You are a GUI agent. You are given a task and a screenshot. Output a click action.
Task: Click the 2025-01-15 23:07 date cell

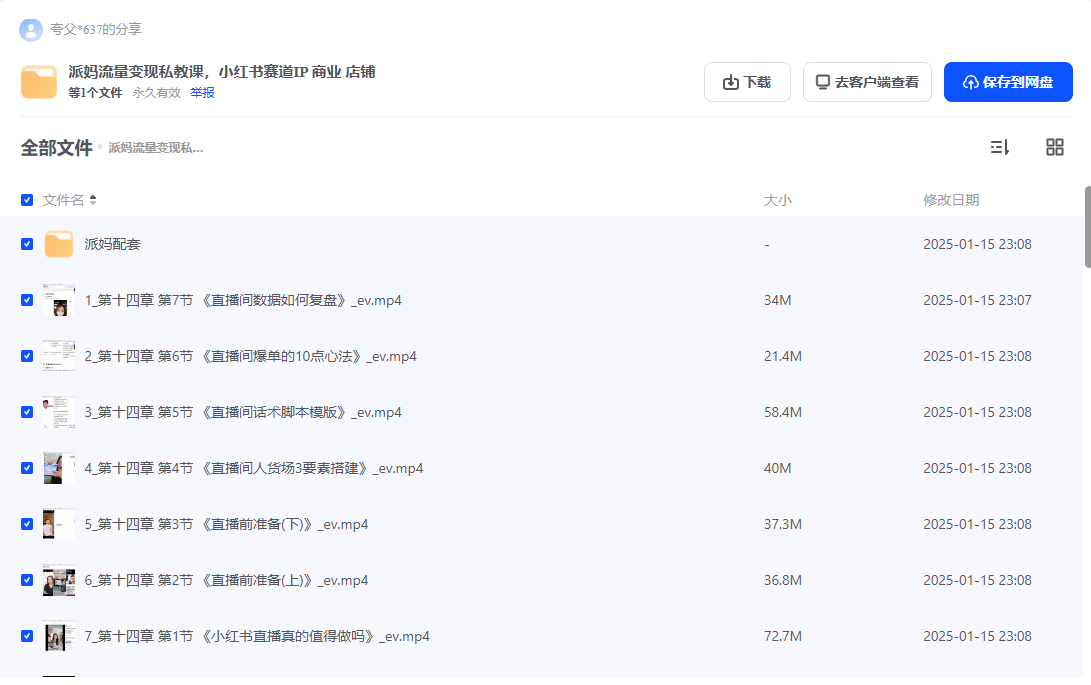point(978,300)
